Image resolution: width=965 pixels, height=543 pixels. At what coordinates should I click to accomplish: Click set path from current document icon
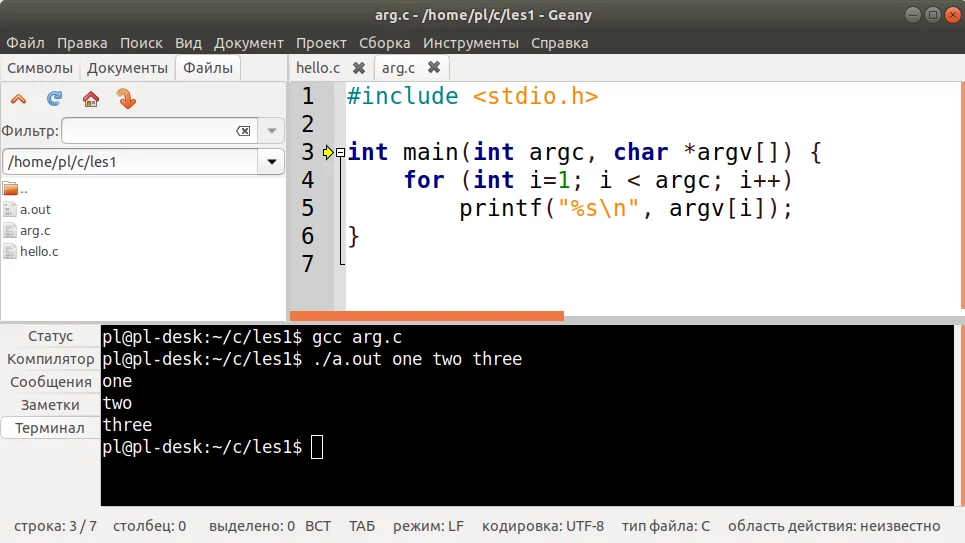coord(126,99)
